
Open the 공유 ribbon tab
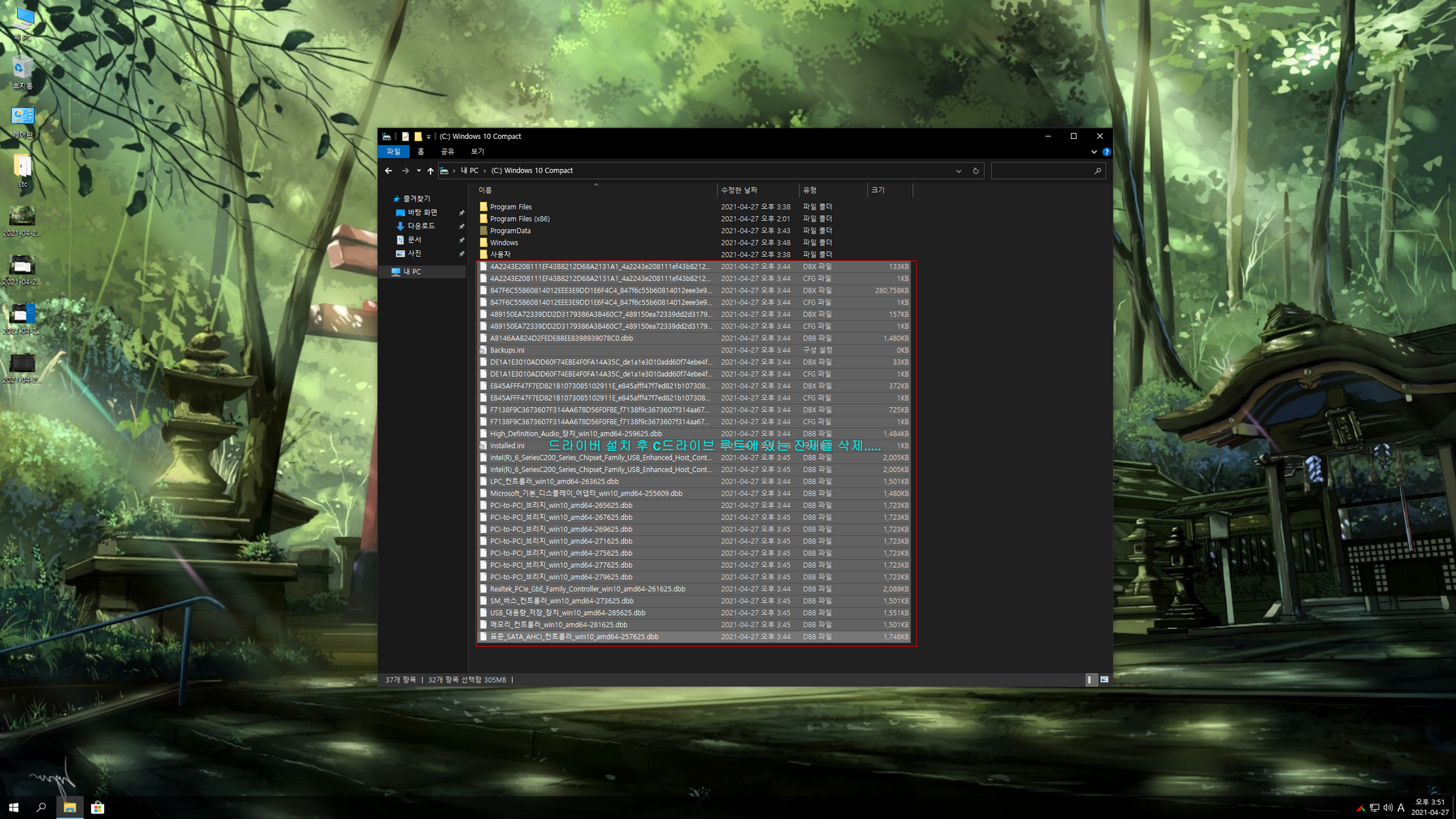click(448, 151)
